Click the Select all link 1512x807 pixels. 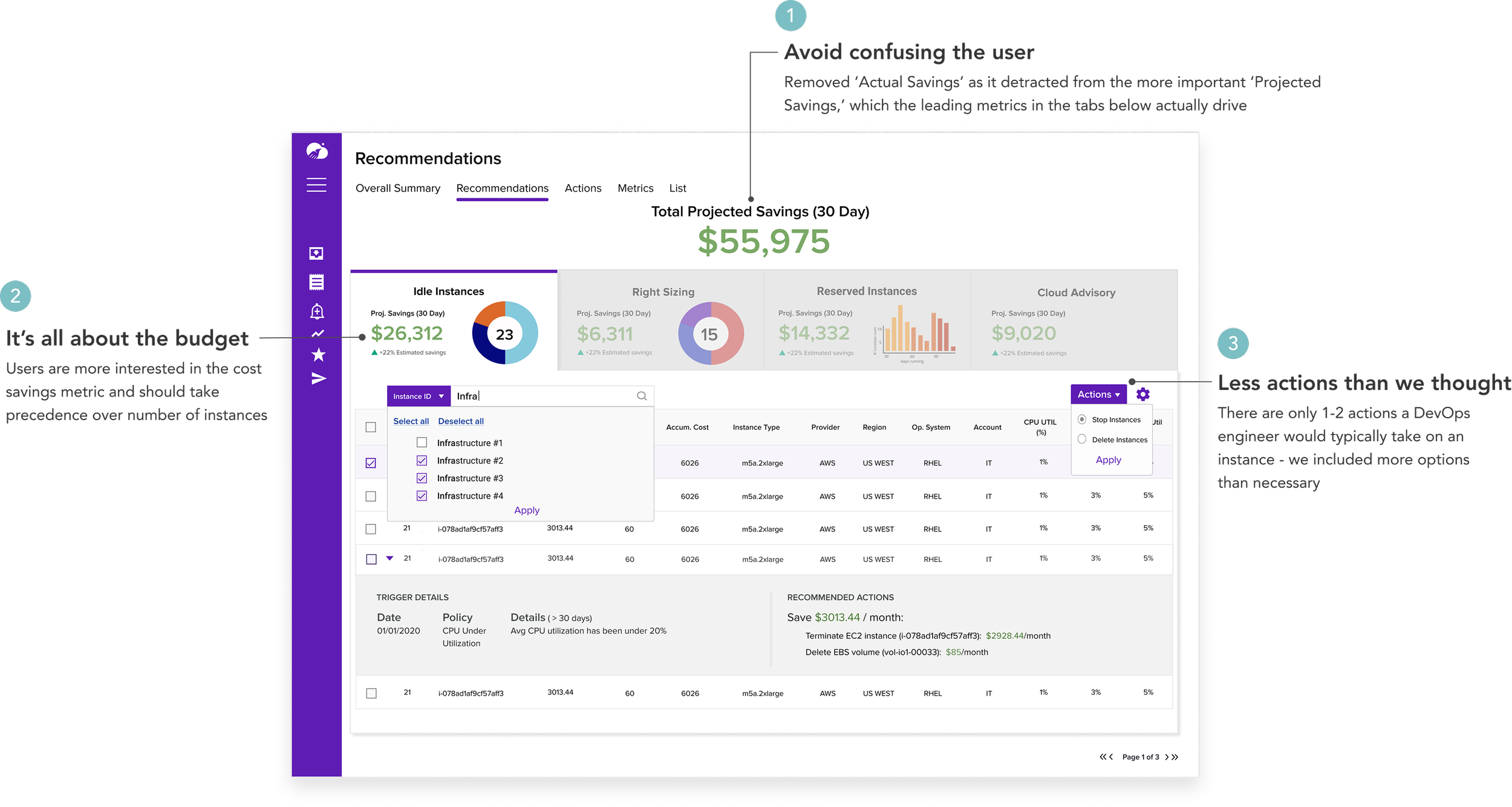point(411,421)
